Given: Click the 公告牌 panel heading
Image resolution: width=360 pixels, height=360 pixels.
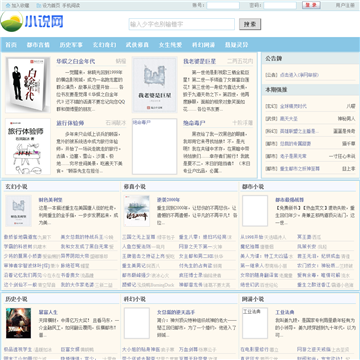Looking at the screenshot, I should coord(274,59).
